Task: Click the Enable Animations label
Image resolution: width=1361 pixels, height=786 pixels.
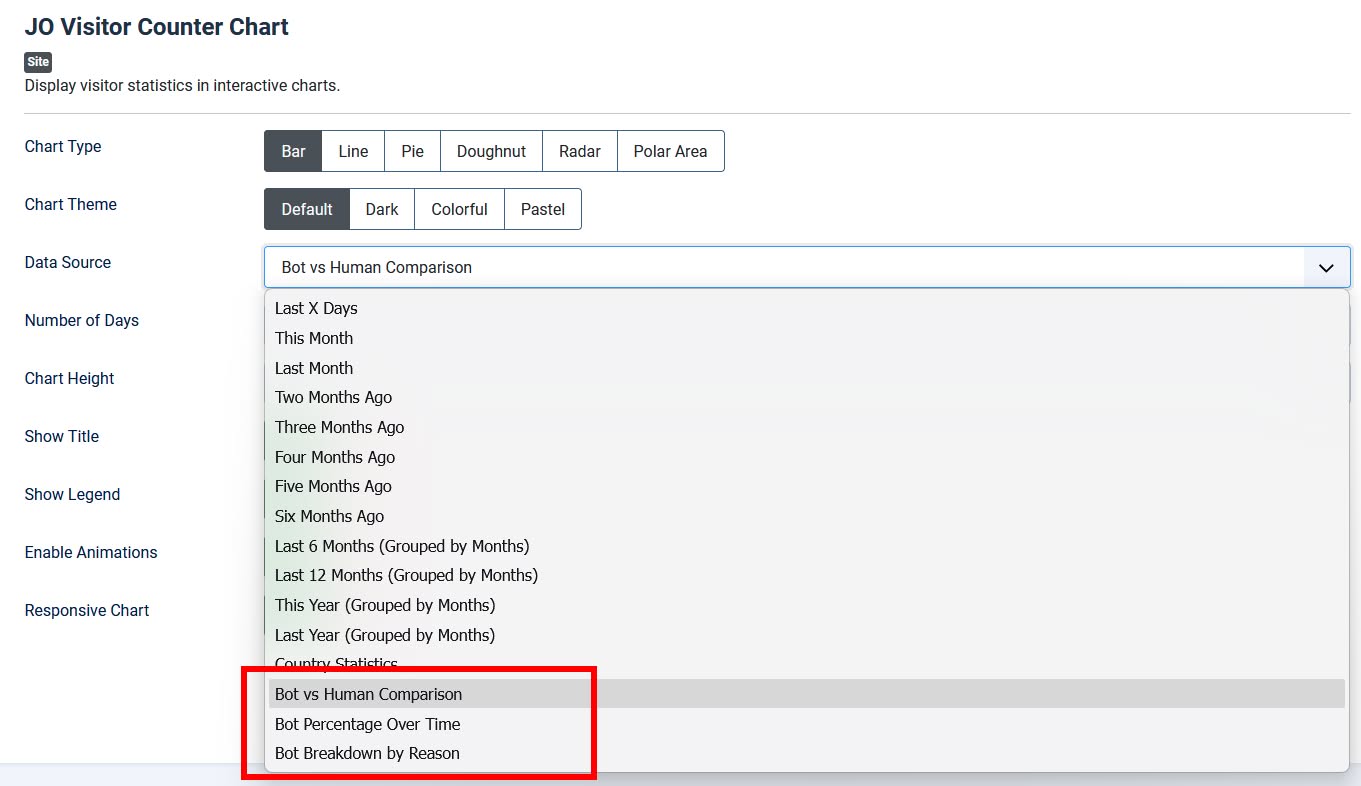Action: pyautogui.click(x=91, y=552)
